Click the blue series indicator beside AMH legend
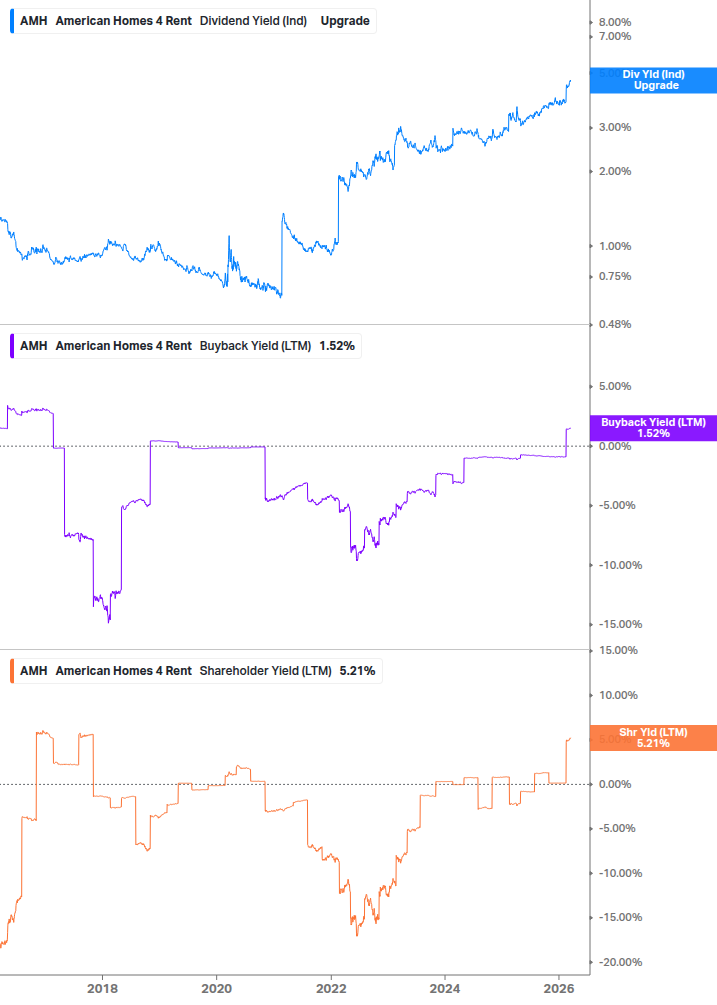The width and height of the screenshot is (717, 1005). tap(10, 19)
